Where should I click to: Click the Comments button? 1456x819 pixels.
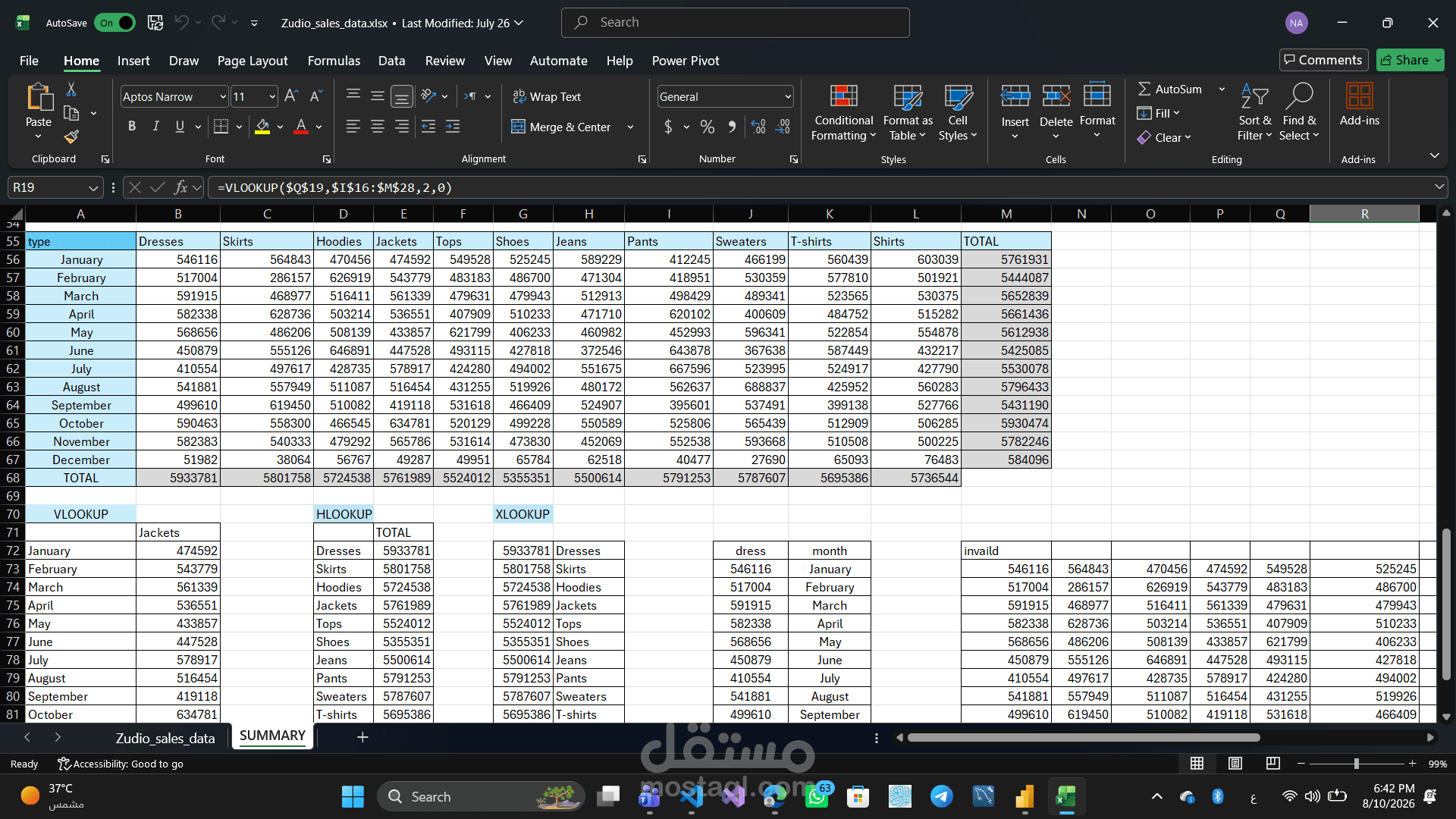[x=1323, y=60]
